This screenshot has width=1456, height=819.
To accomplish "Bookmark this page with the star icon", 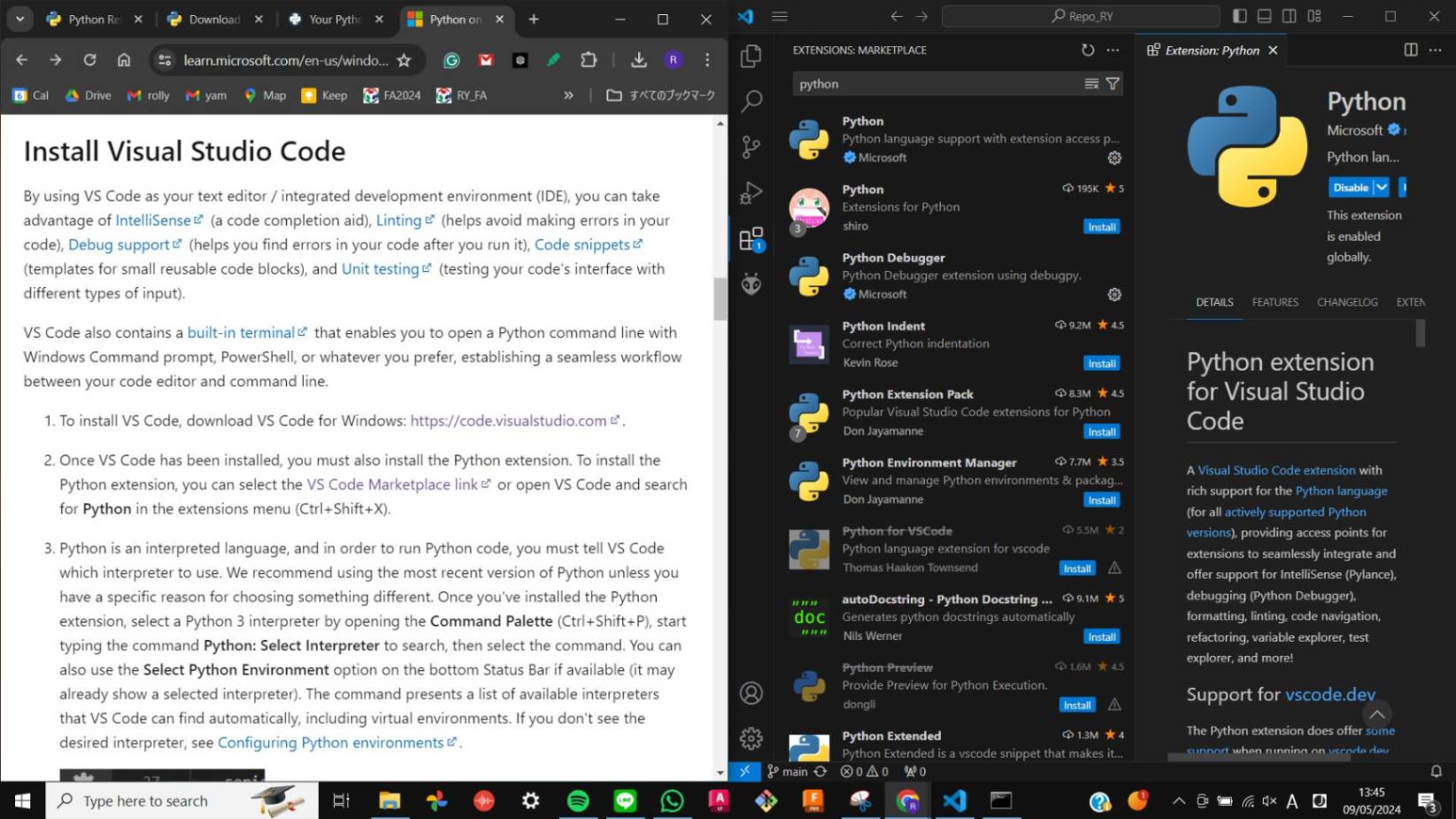I will (x=404, y=59).
